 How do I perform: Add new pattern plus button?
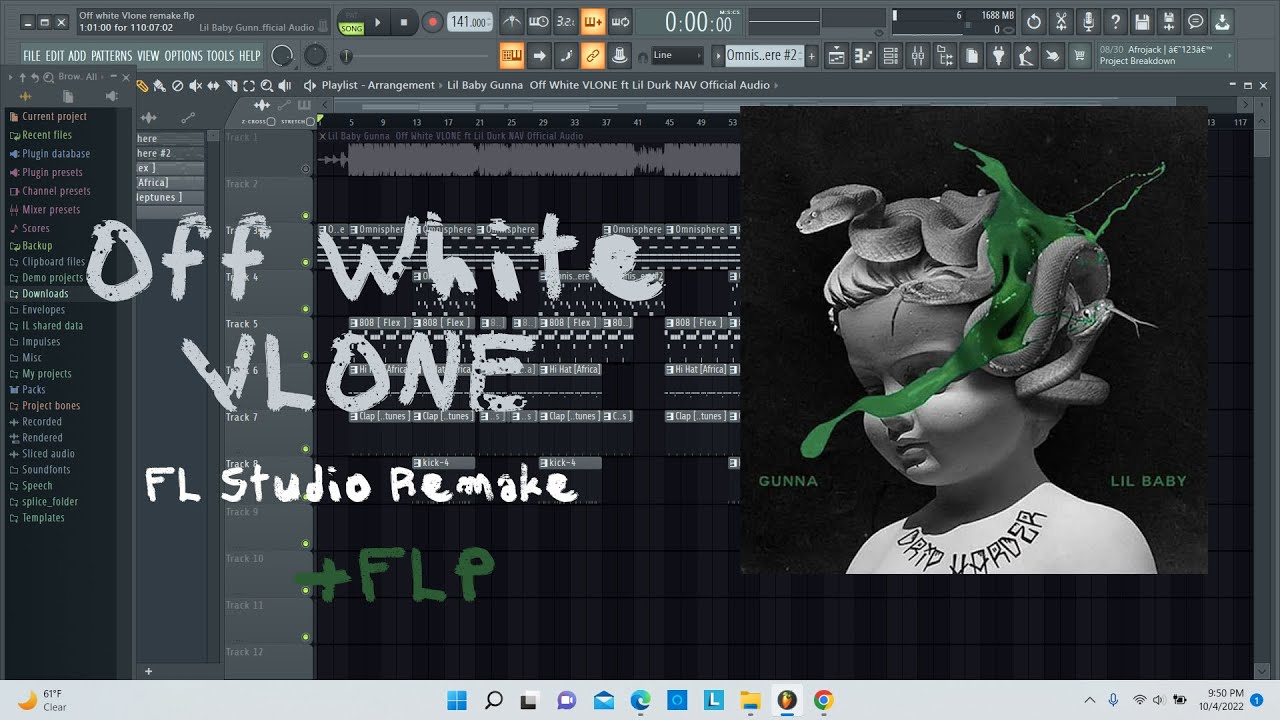pyautogui.click(x=811, y=56)
